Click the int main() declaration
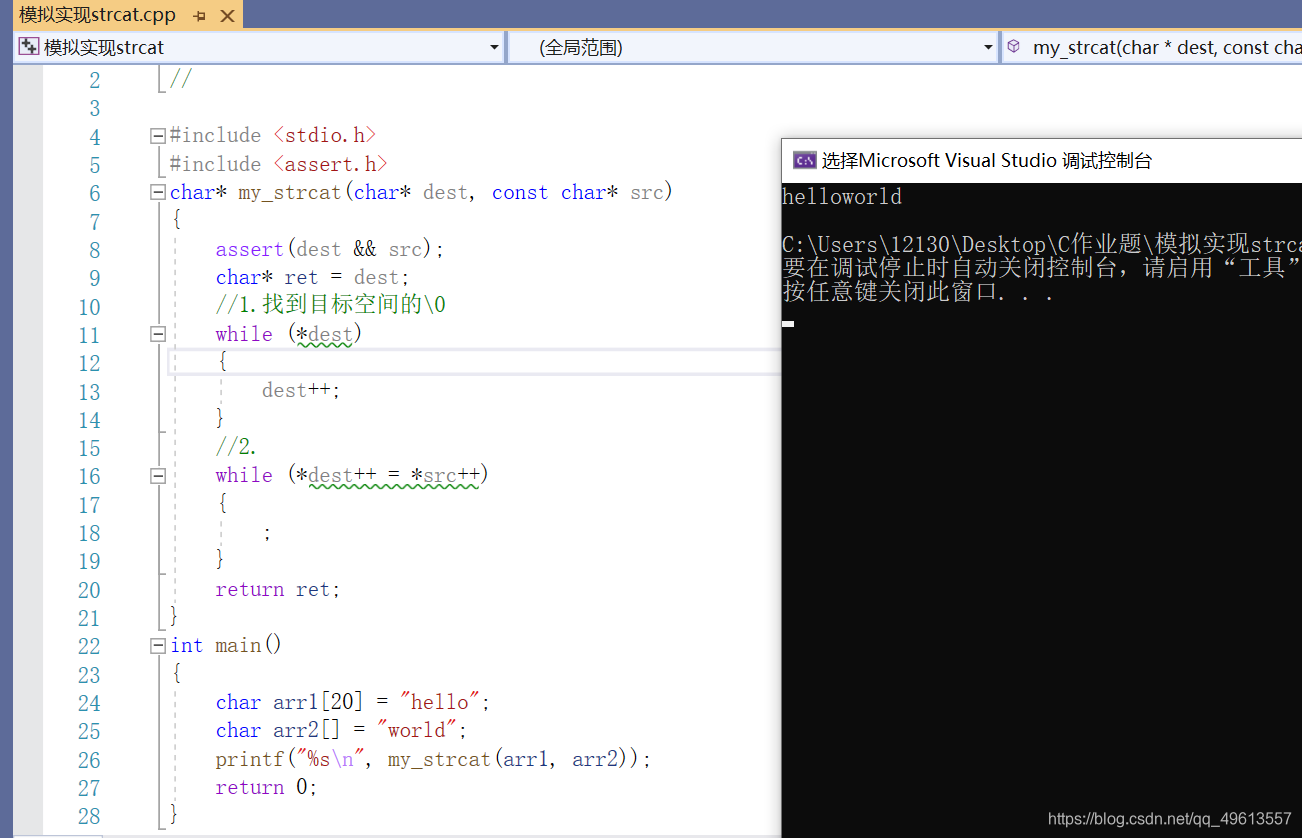 226,645
